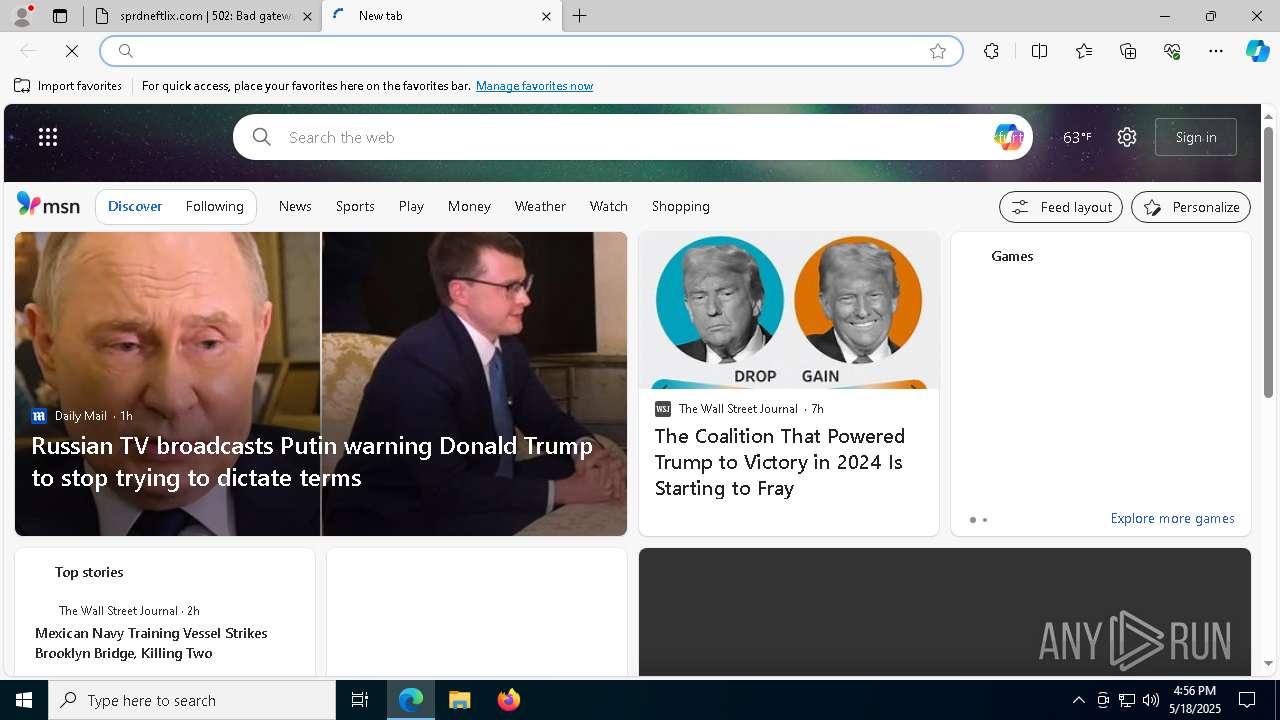Open Coalition That Powered Trump article

[x=780, y=462]
